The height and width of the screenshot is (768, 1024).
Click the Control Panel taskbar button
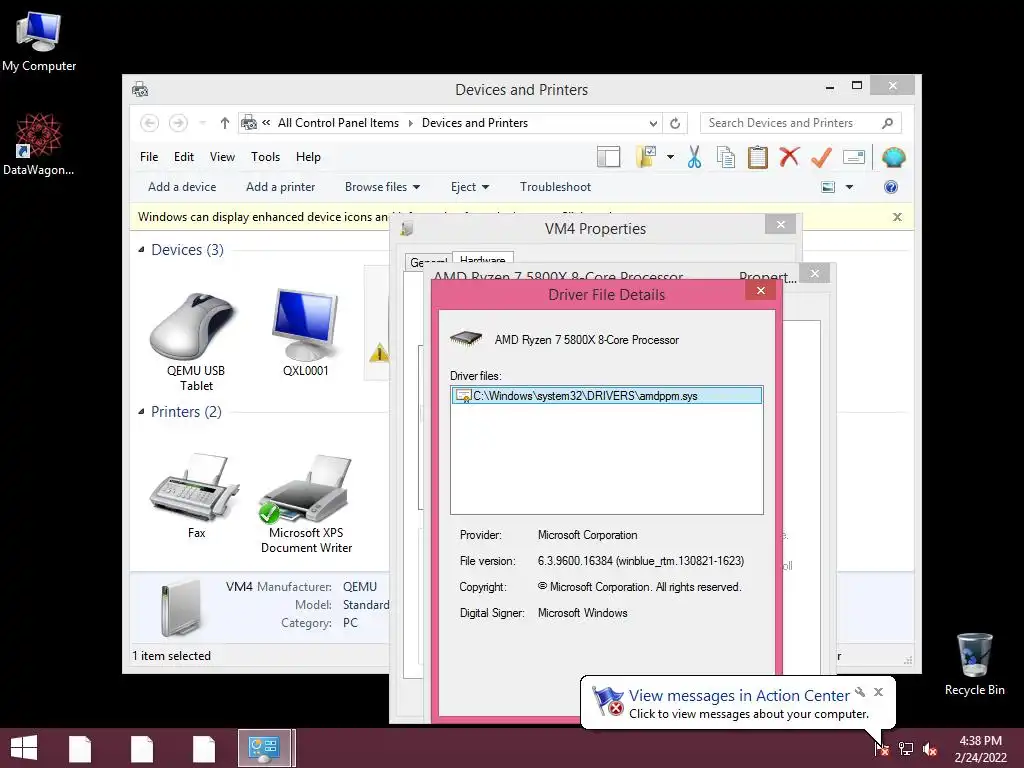point(264,748)
